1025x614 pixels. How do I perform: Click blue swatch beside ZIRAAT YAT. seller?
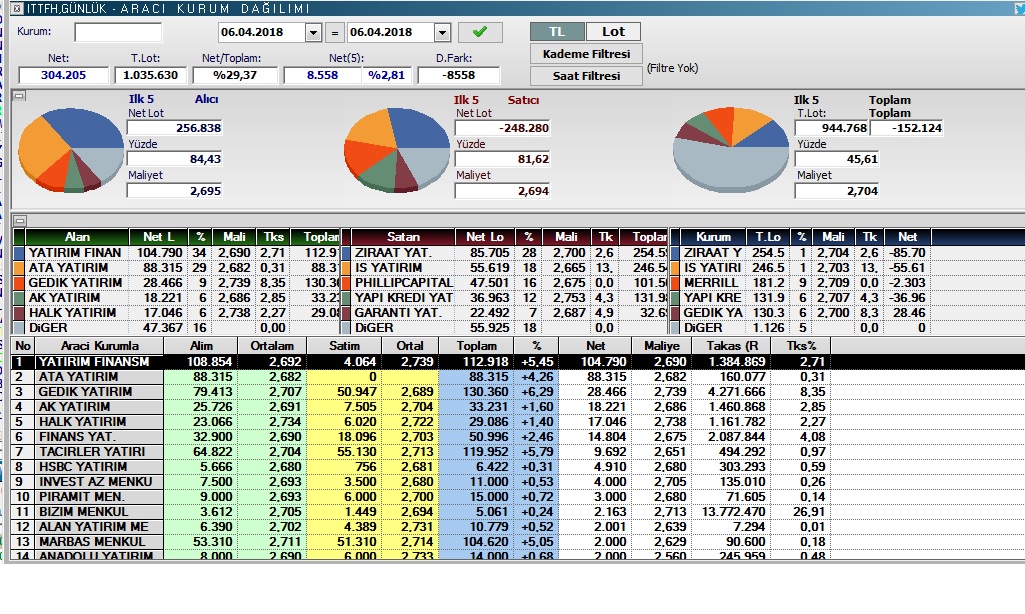point(346,253)
